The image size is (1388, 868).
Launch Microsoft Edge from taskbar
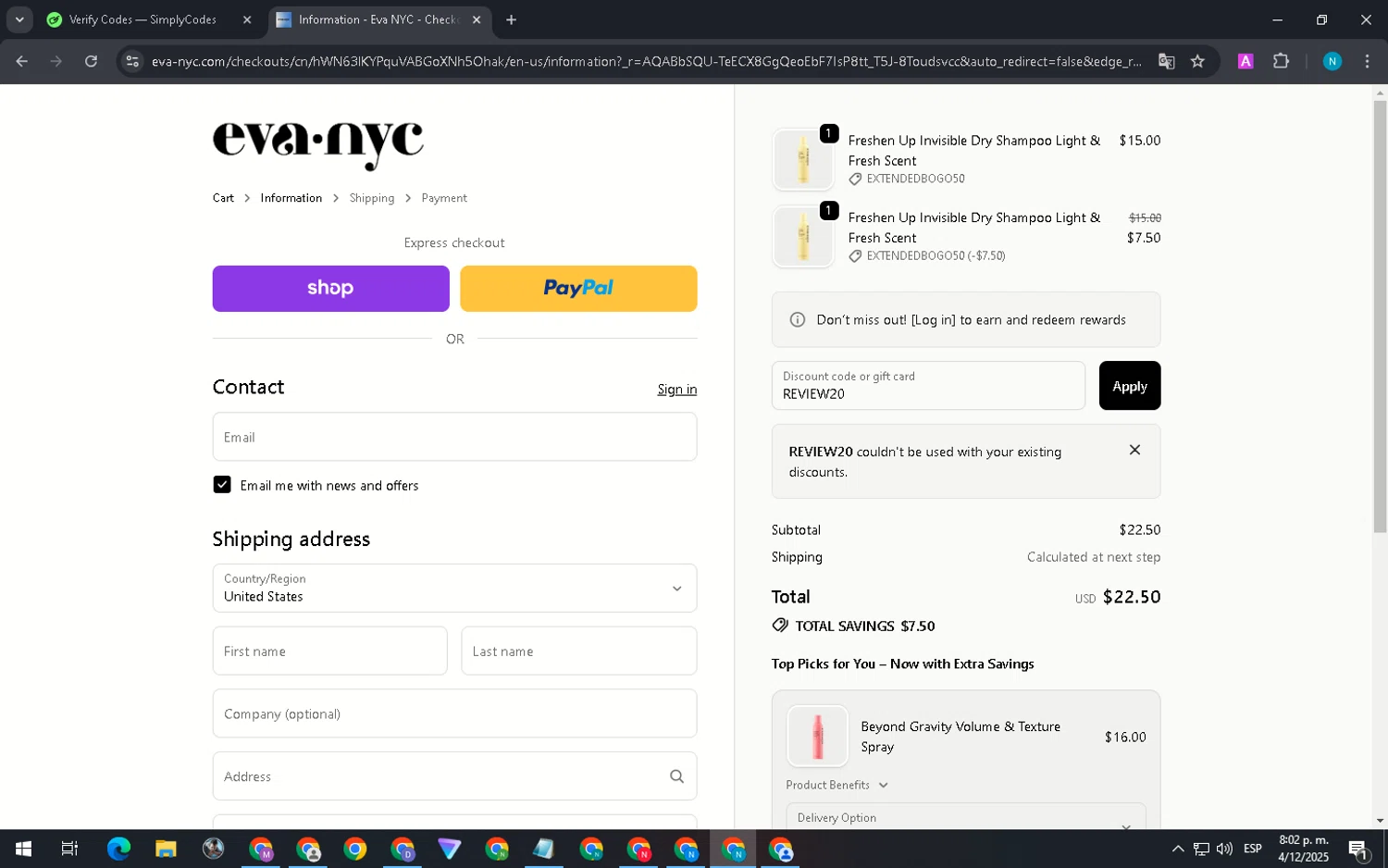(118, 849)
